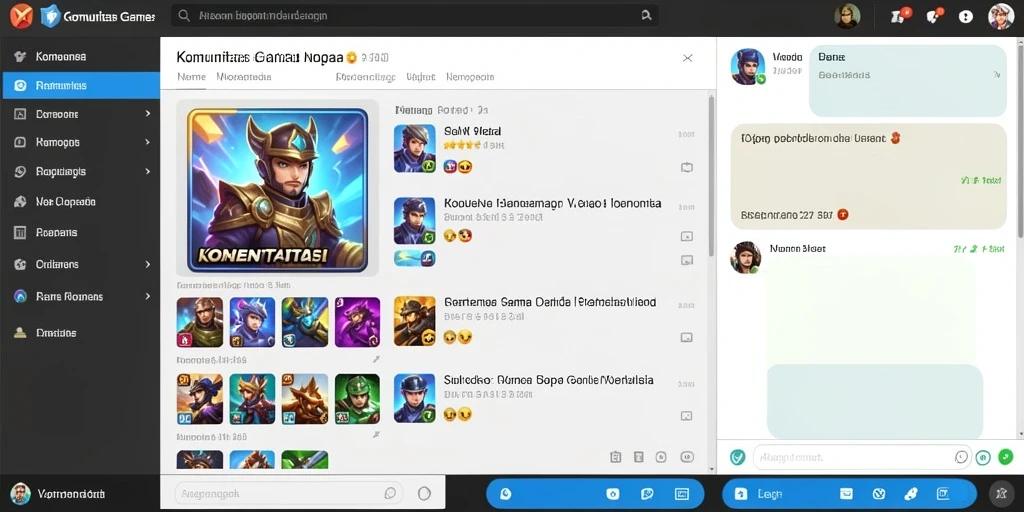Open SolW Nletal's character avatar
The width and height of the screenshot is (1024, 512).
415,148
